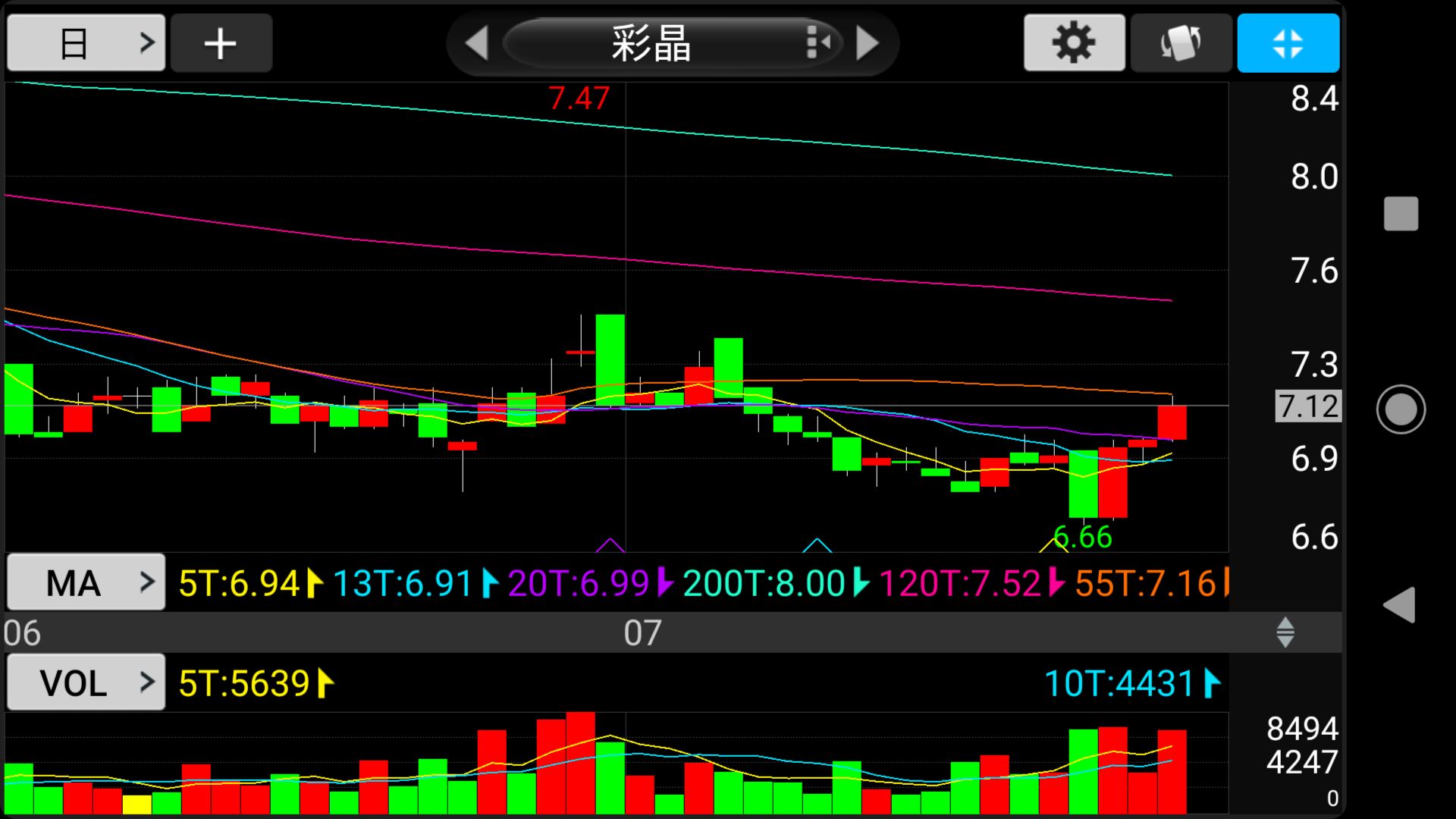1456x819 pixels.
Task: Click panel resize up-down arrows
Action: [1285, 632]
